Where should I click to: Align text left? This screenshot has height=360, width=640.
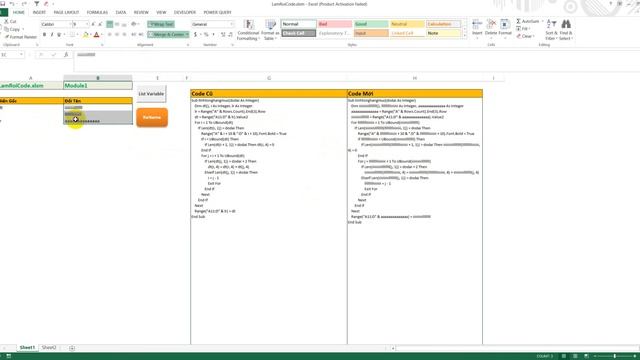click(109, 35)
